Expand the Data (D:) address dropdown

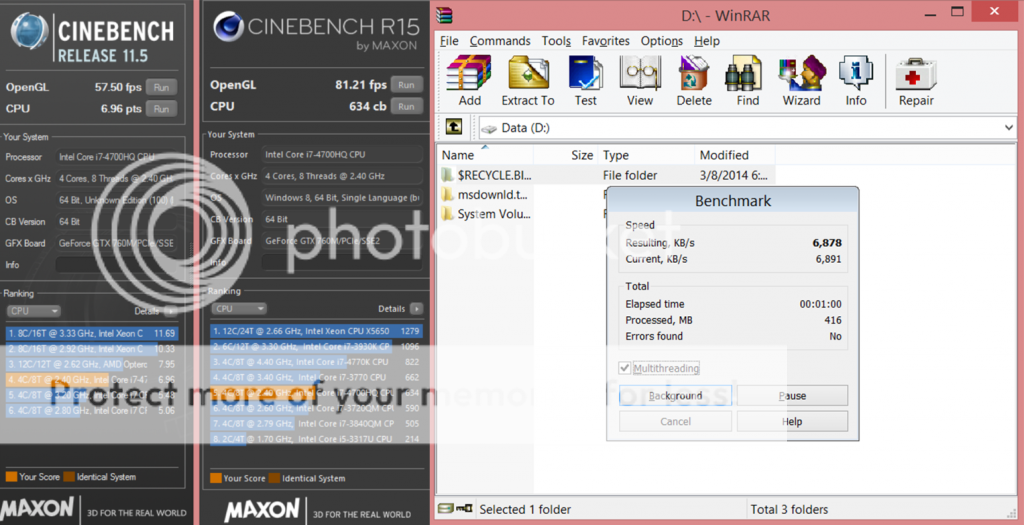[x=1007, y=128]
